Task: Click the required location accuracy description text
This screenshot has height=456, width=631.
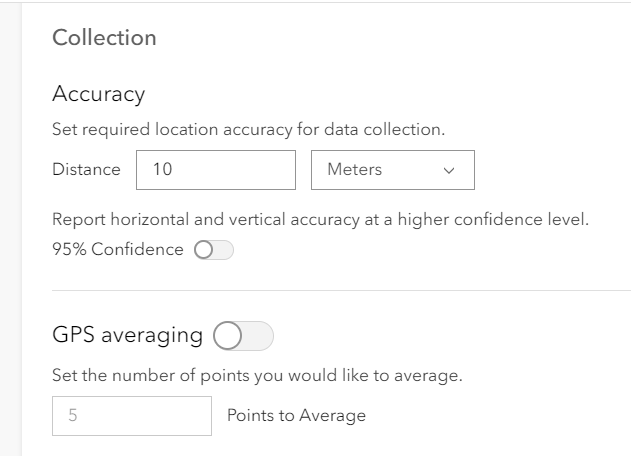Action: pyautogui.click(x=248, y=130)
